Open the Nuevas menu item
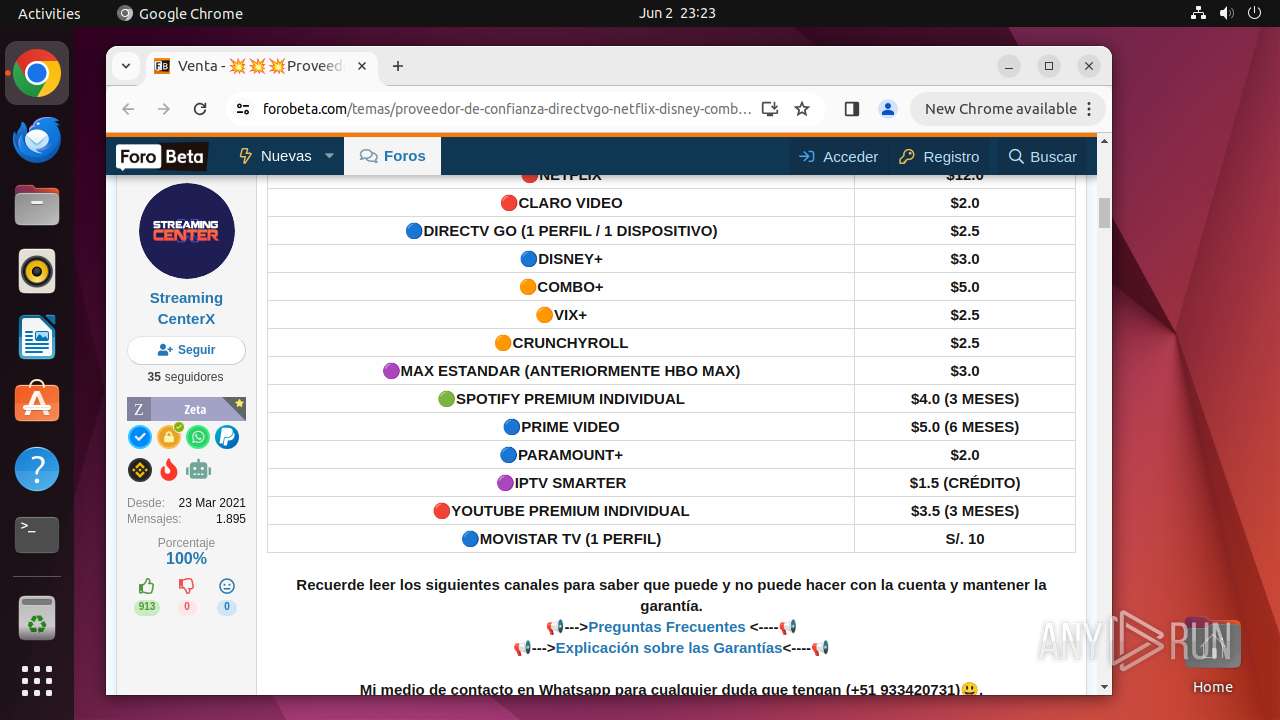This screenshot has width=1280, height=720. pos(275,156)
